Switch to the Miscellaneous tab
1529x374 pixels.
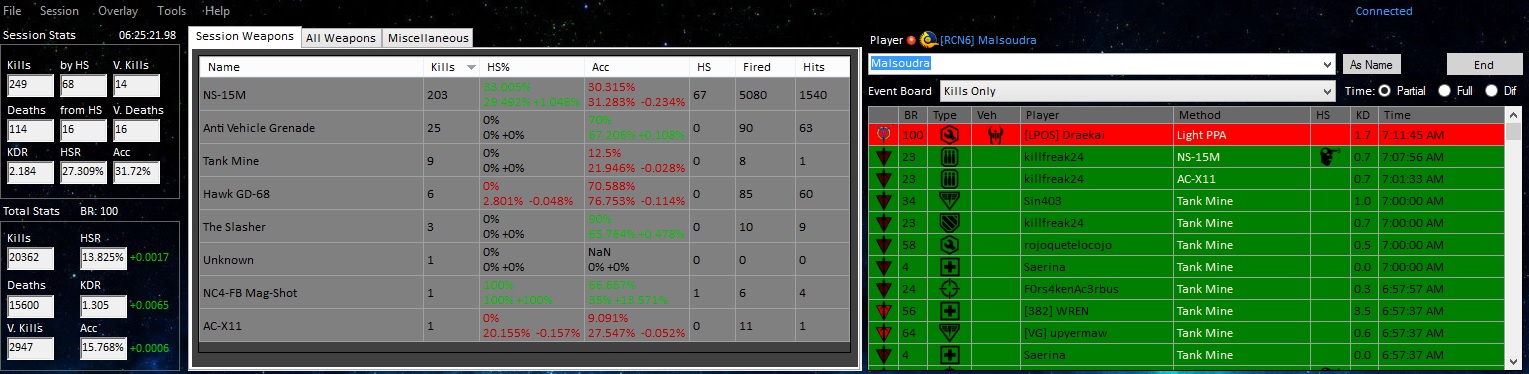427,38
